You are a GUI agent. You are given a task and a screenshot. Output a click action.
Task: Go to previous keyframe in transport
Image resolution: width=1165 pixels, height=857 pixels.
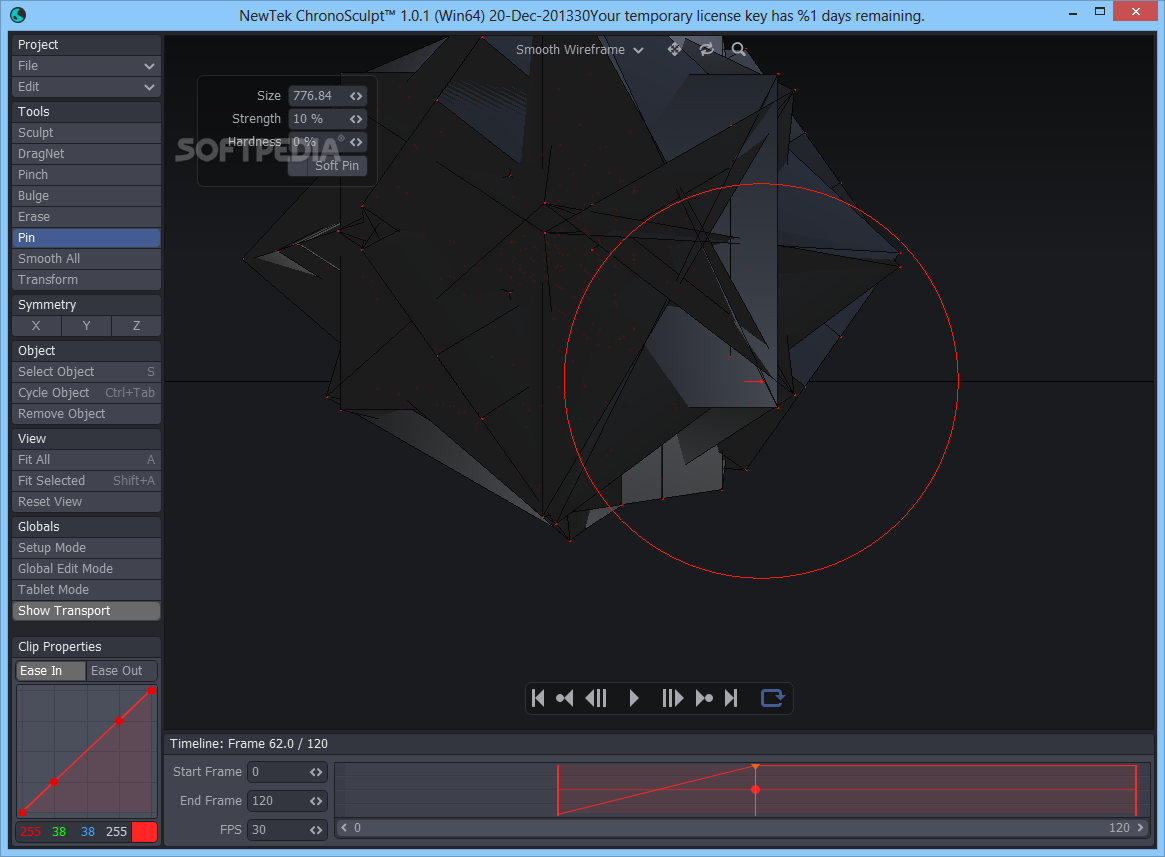click(x=565, y=698)
